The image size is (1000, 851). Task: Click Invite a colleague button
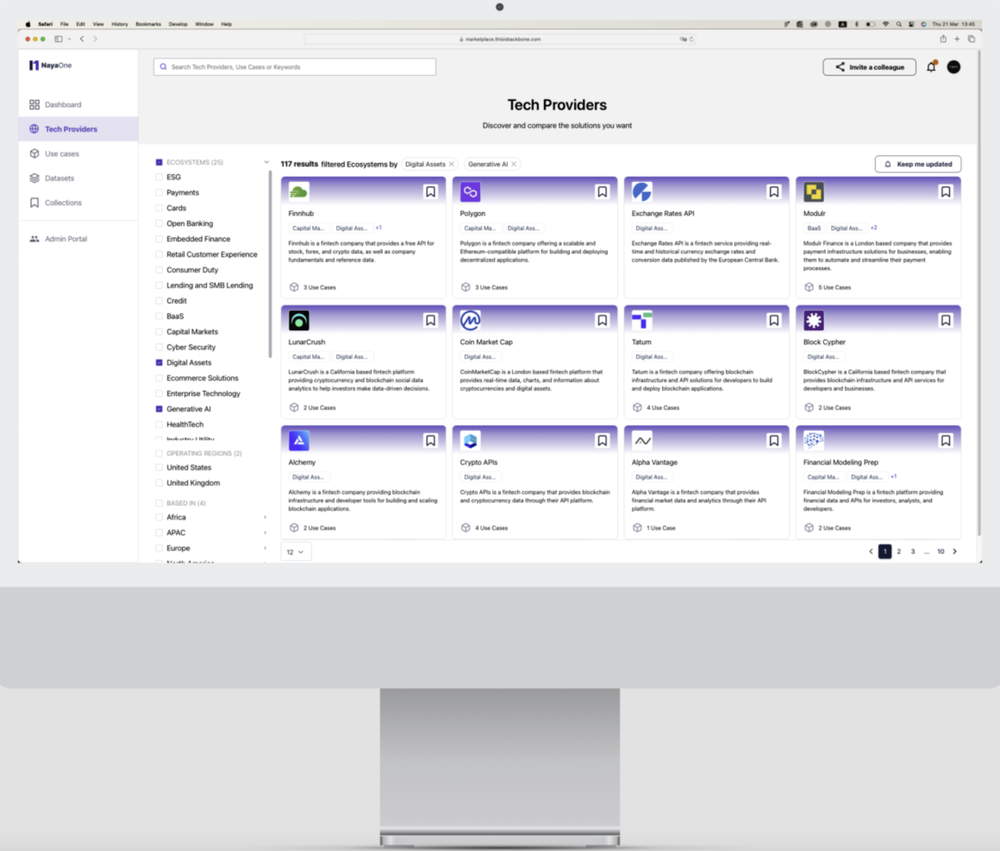coord(869,67)
